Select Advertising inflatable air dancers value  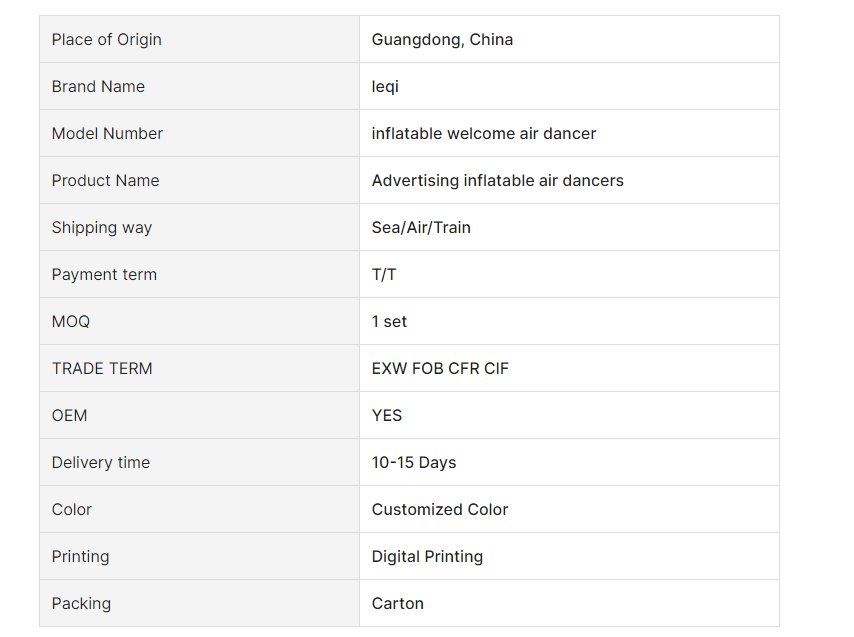click(x=497, y=180)
